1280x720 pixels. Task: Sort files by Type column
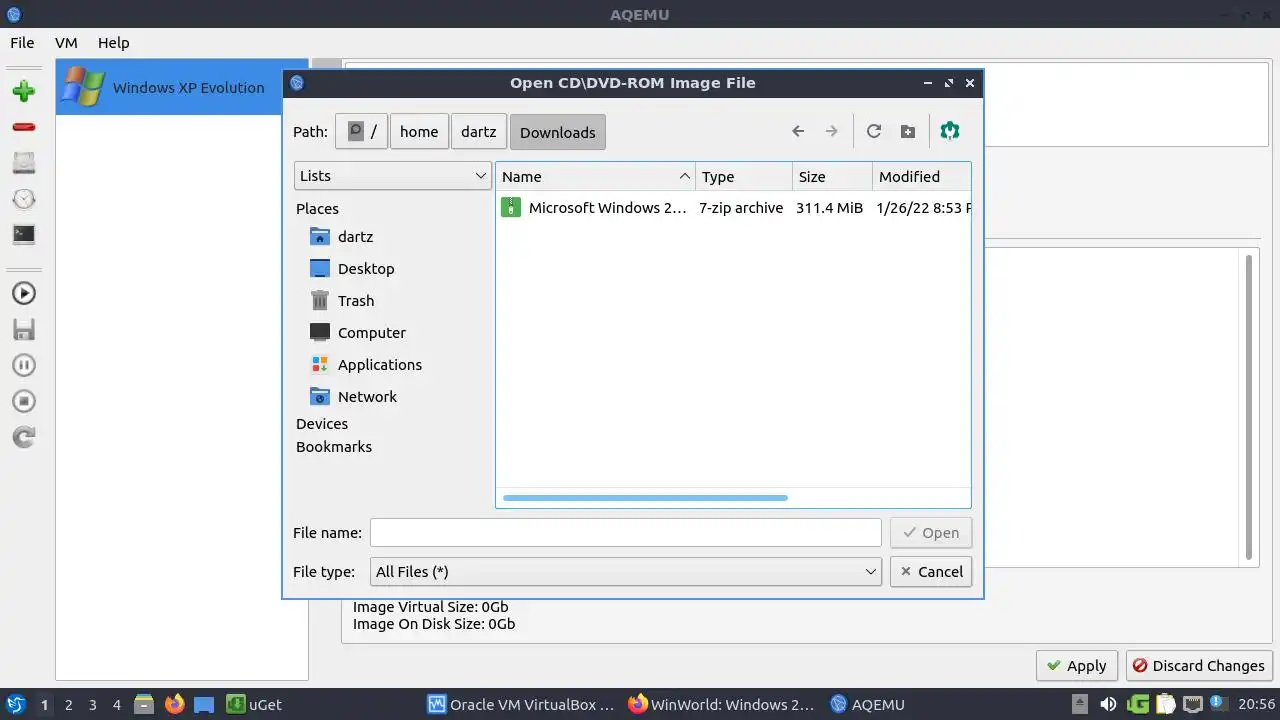[x=744, y=176]
